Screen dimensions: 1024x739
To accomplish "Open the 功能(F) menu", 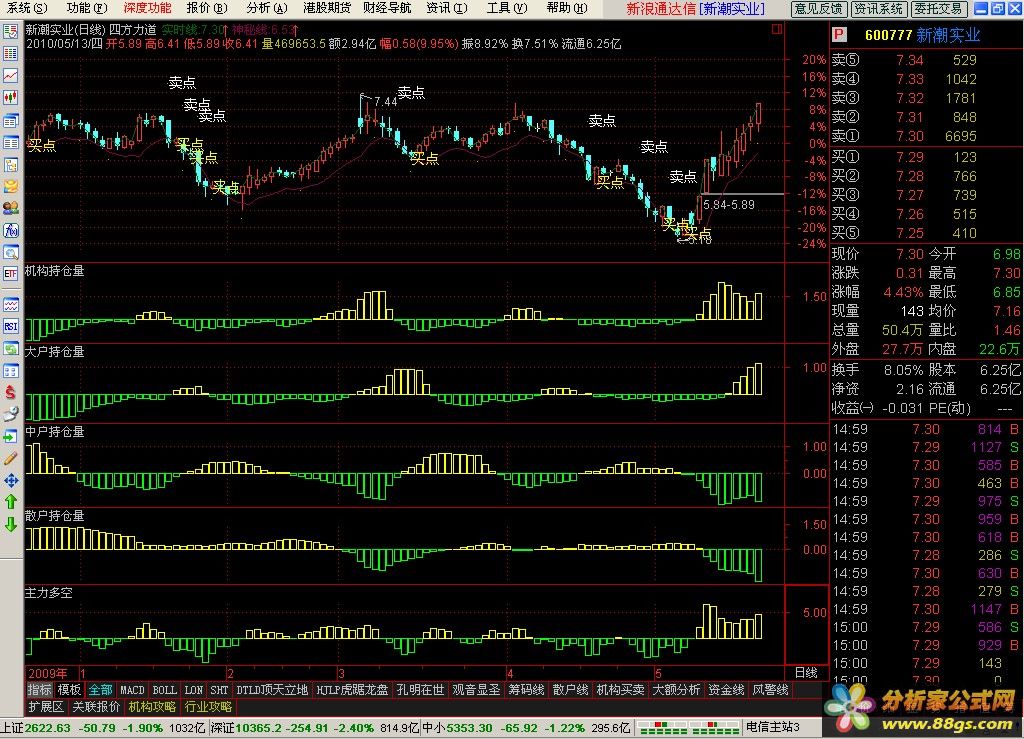I will [x=86, y=8].
